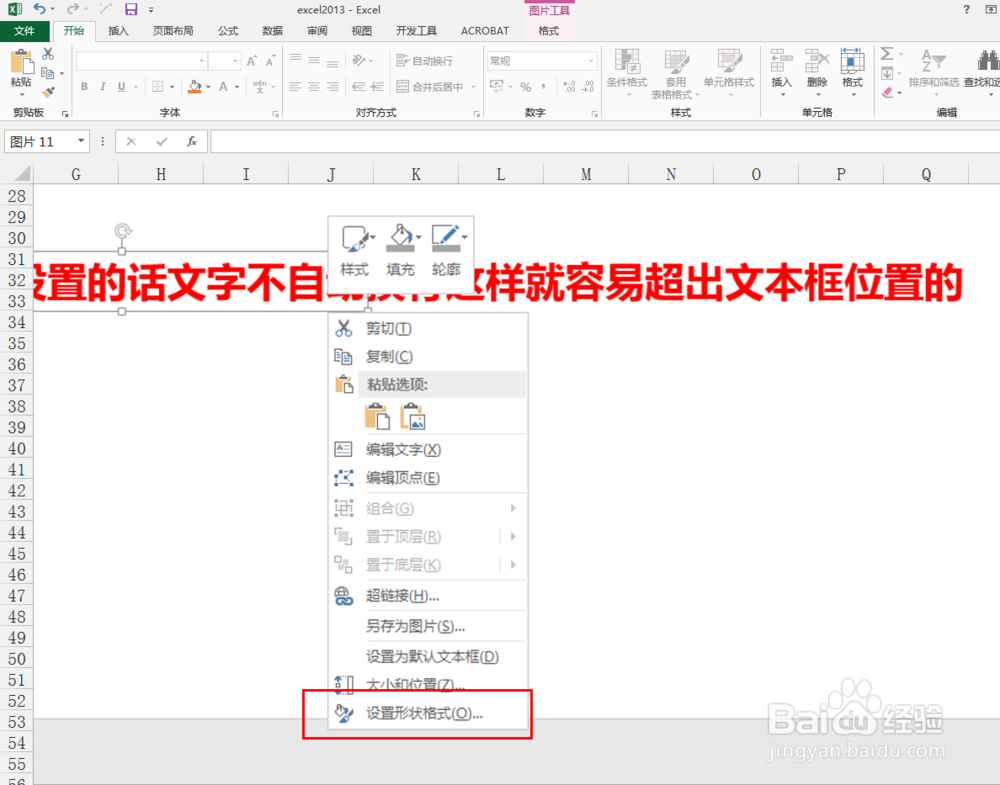Choose 编辑文字(X) from context menu
1000x785 pixels.
[x=428, y=450]
